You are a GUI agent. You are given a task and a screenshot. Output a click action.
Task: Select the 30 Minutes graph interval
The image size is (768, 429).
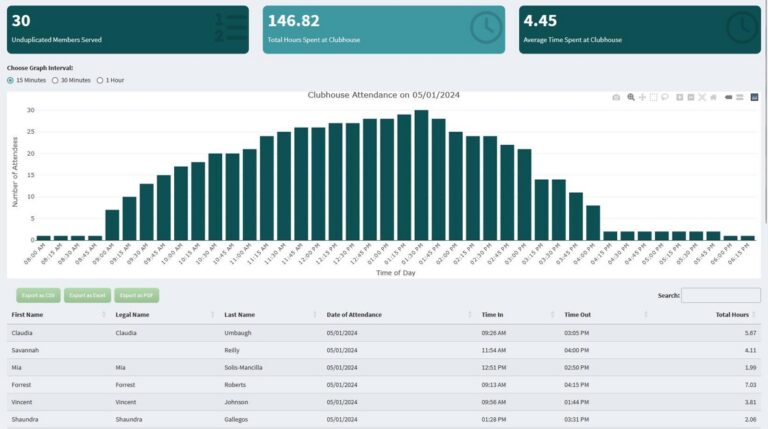click(x=55, y=80)
